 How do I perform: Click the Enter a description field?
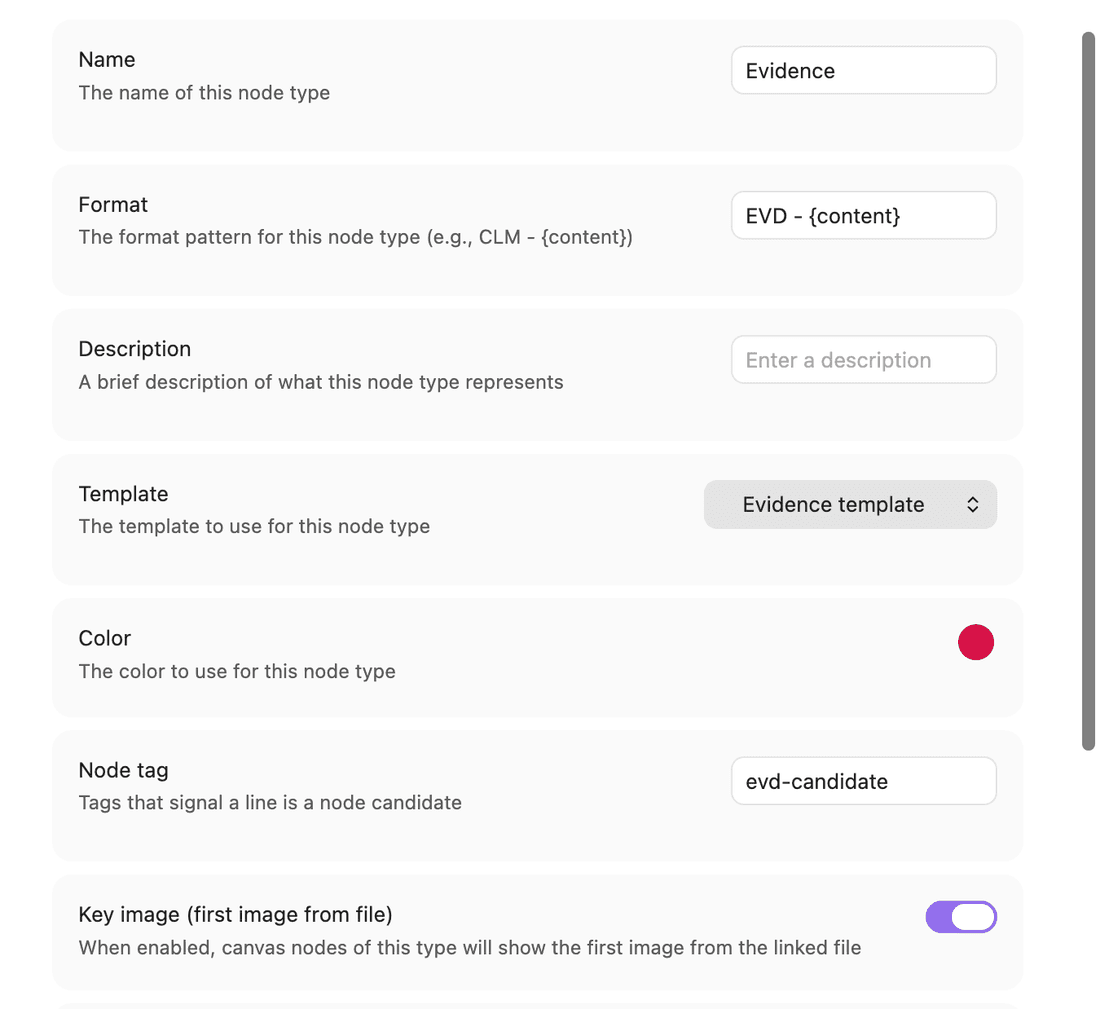[864, 360]
